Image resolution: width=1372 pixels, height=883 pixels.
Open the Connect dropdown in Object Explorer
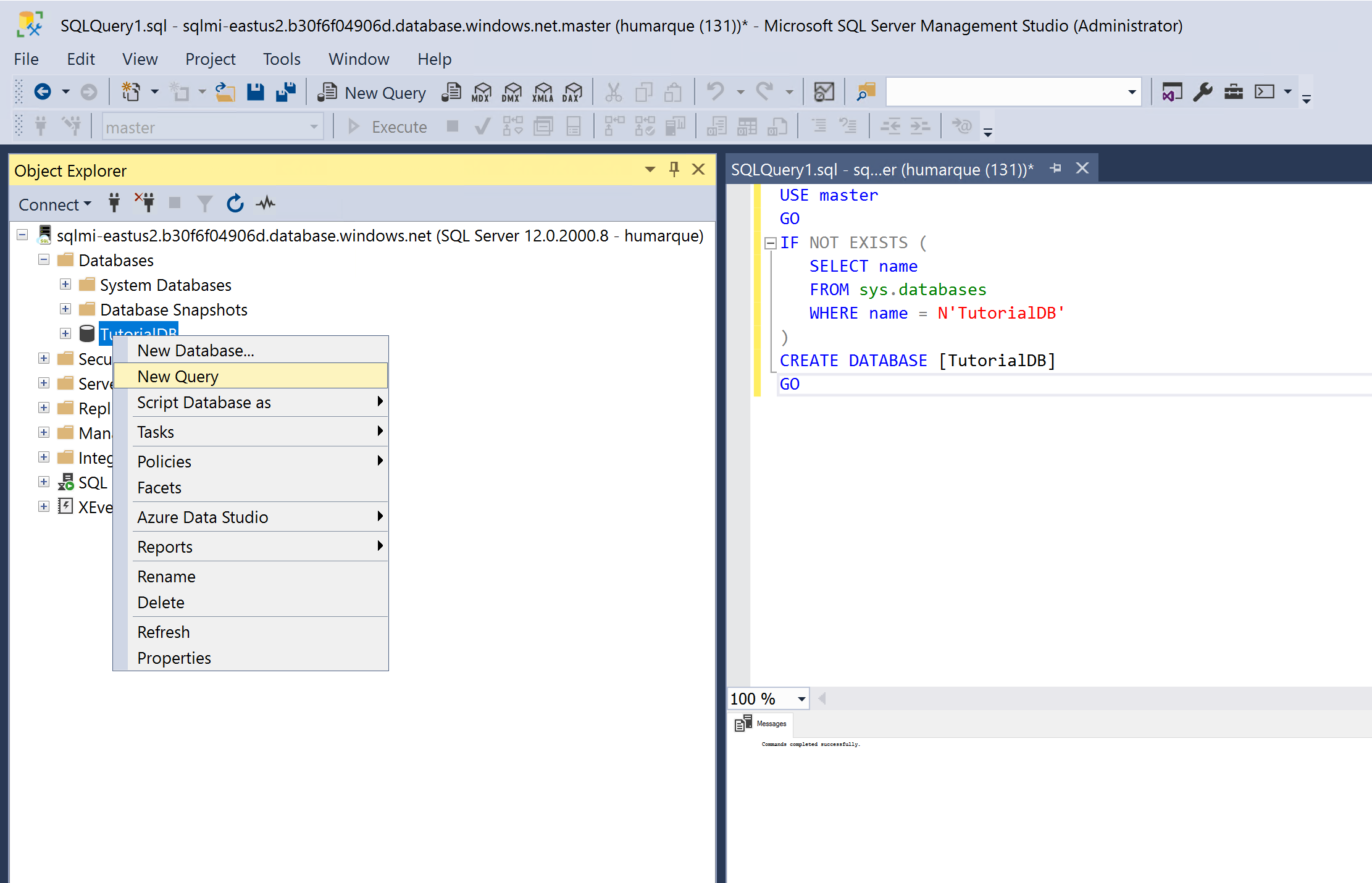point(55,204)
